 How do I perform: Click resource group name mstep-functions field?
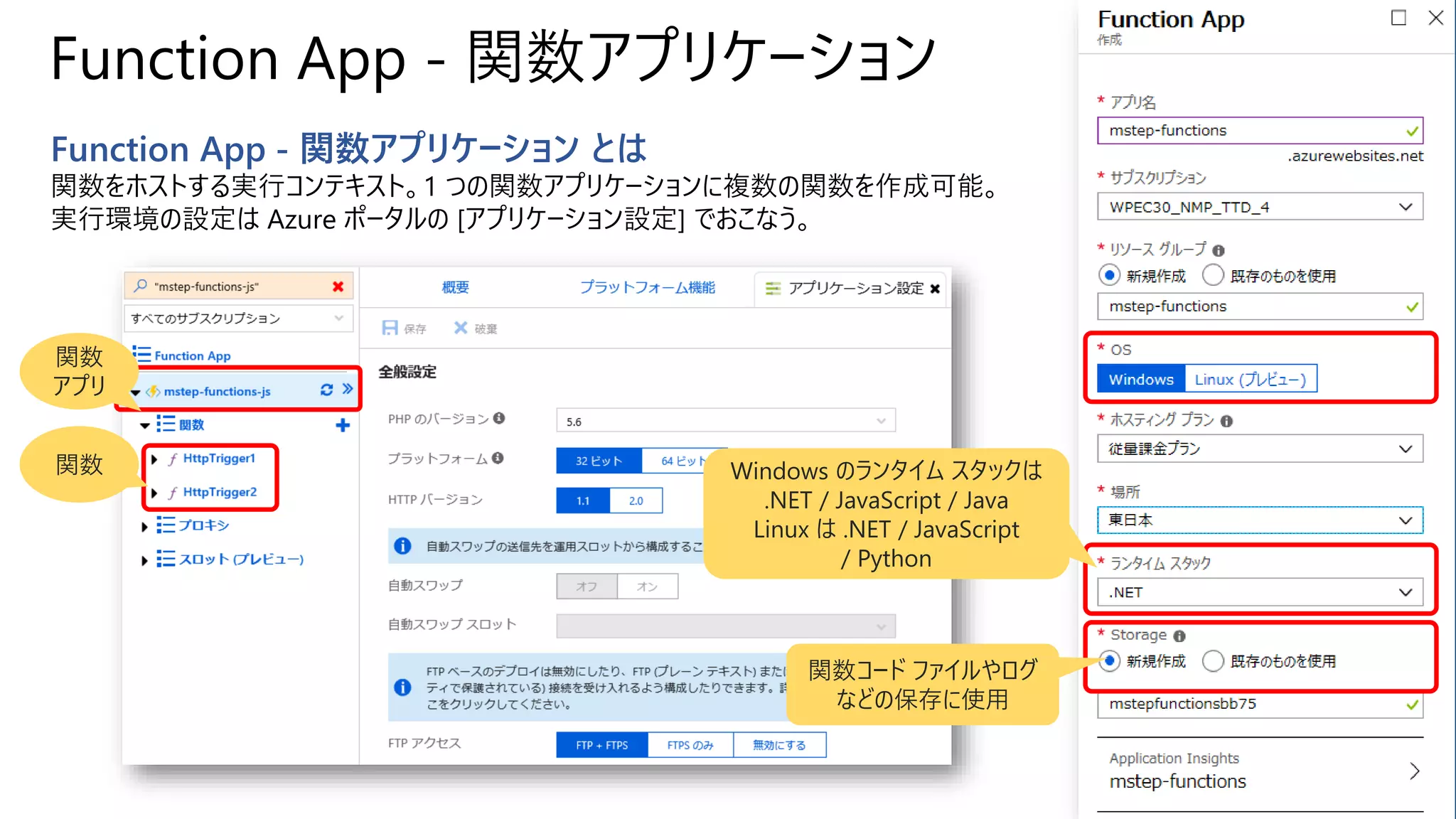[x=1260, y=306]
